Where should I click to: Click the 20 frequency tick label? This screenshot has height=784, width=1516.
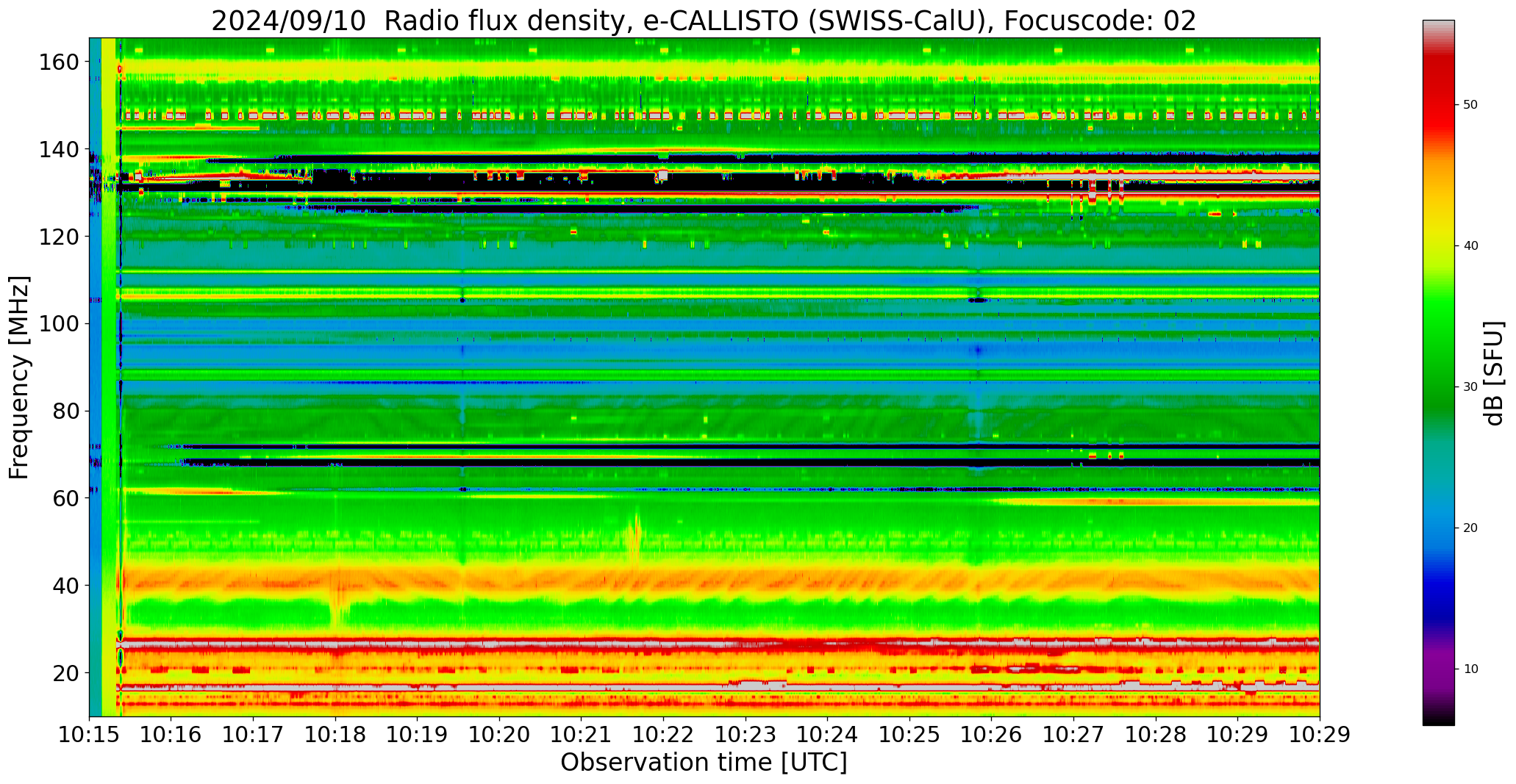66,673
